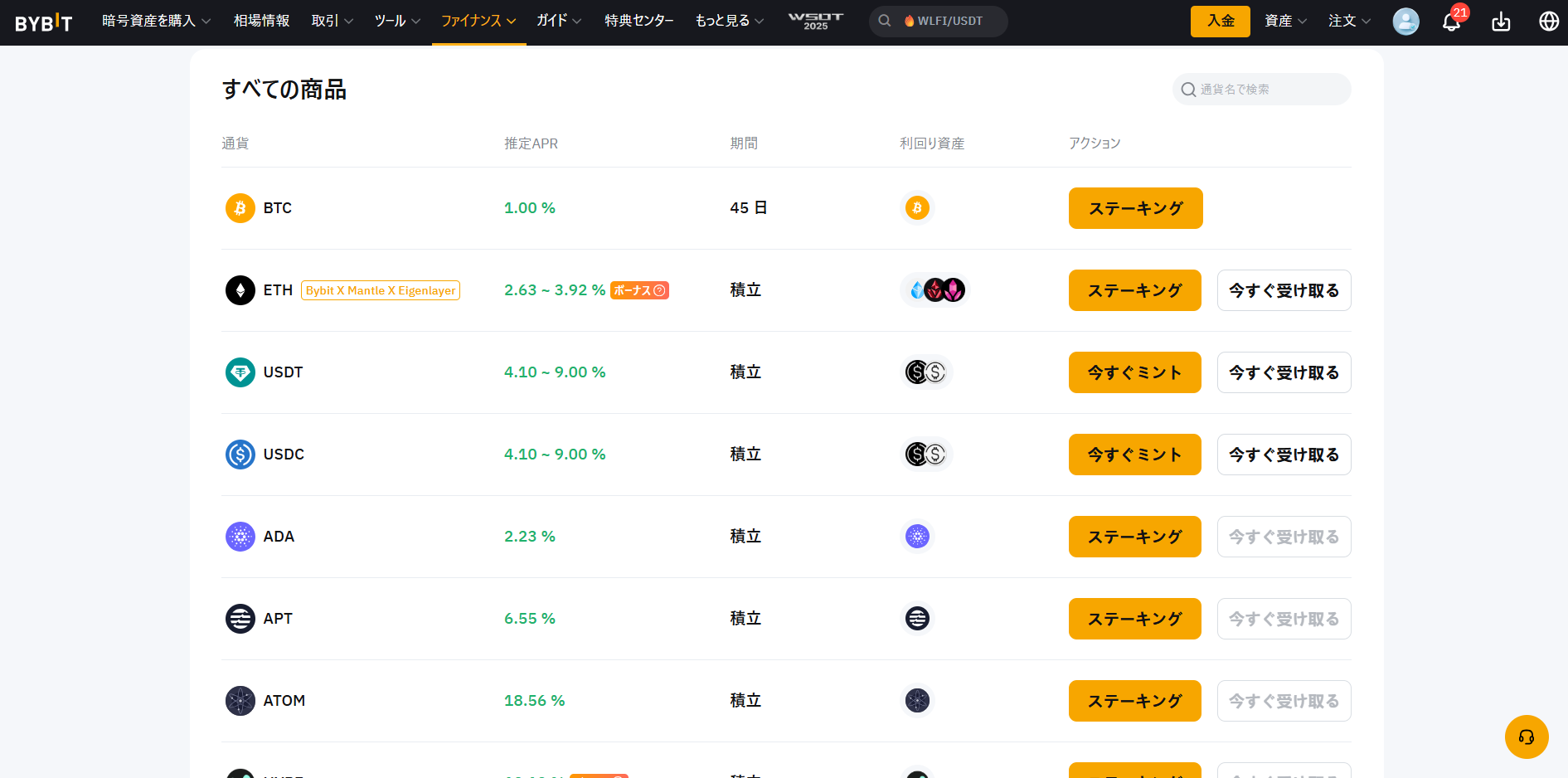Open the 資産 dropdown

click(x=1285, y=21)
